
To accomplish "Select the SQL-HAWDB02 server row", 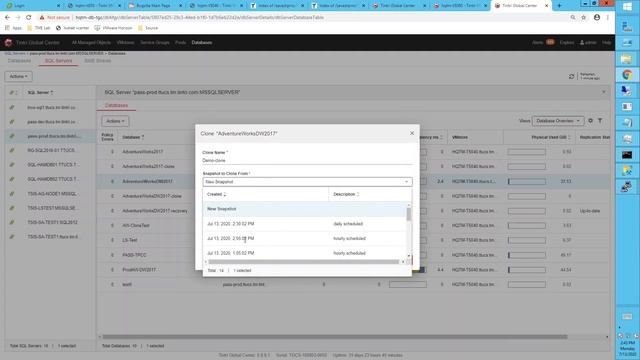I will 50,179.
